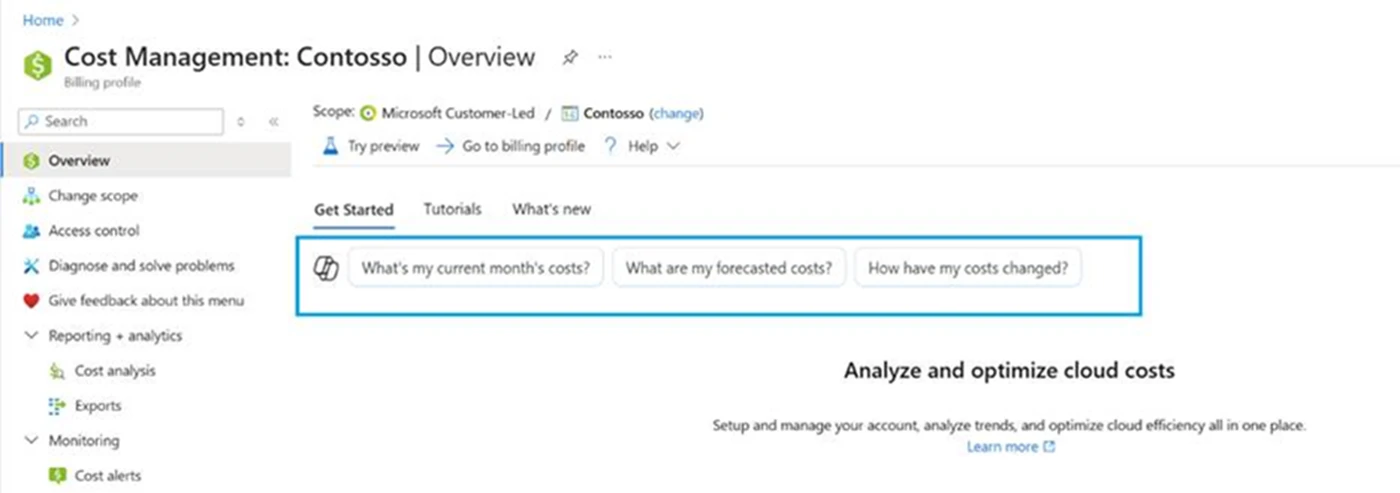Click the Copilot icon in suggestions bar

326,268
